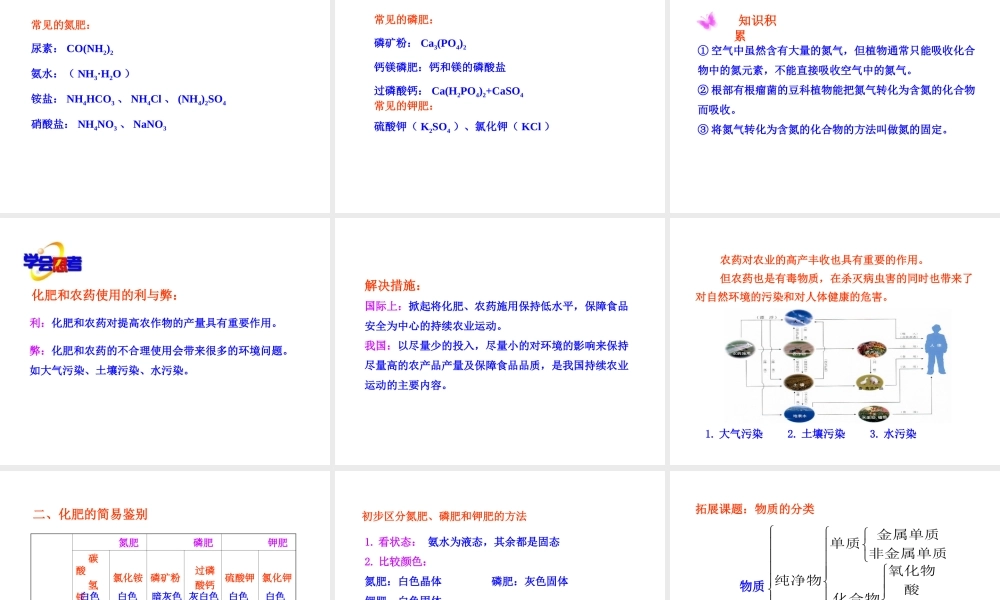Click the 氯化铵 table cell

128,578
